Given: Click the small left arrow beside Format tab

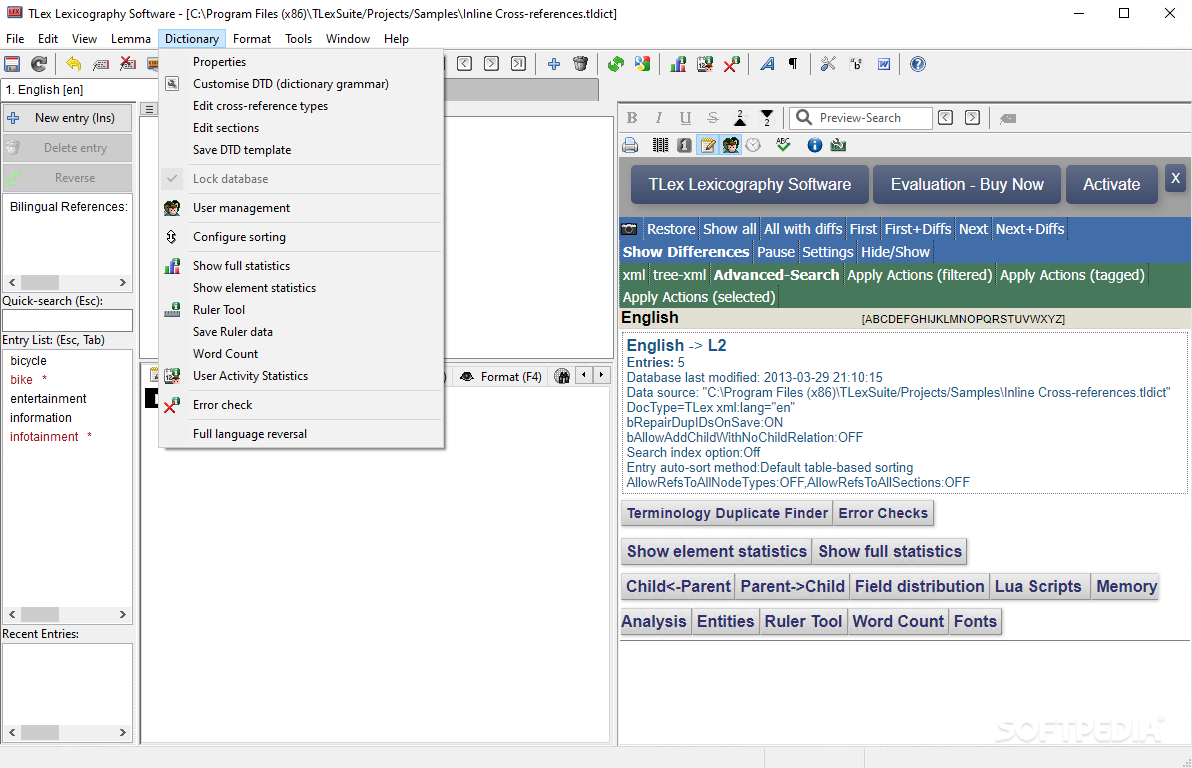Looking at the screenshot, I should click(584, 374).
